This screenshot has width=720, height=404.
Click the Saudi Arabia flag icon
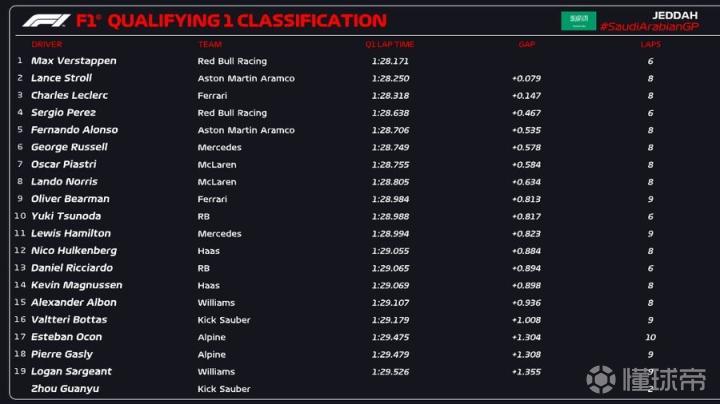pyautogui.click(x=577, y=20)
